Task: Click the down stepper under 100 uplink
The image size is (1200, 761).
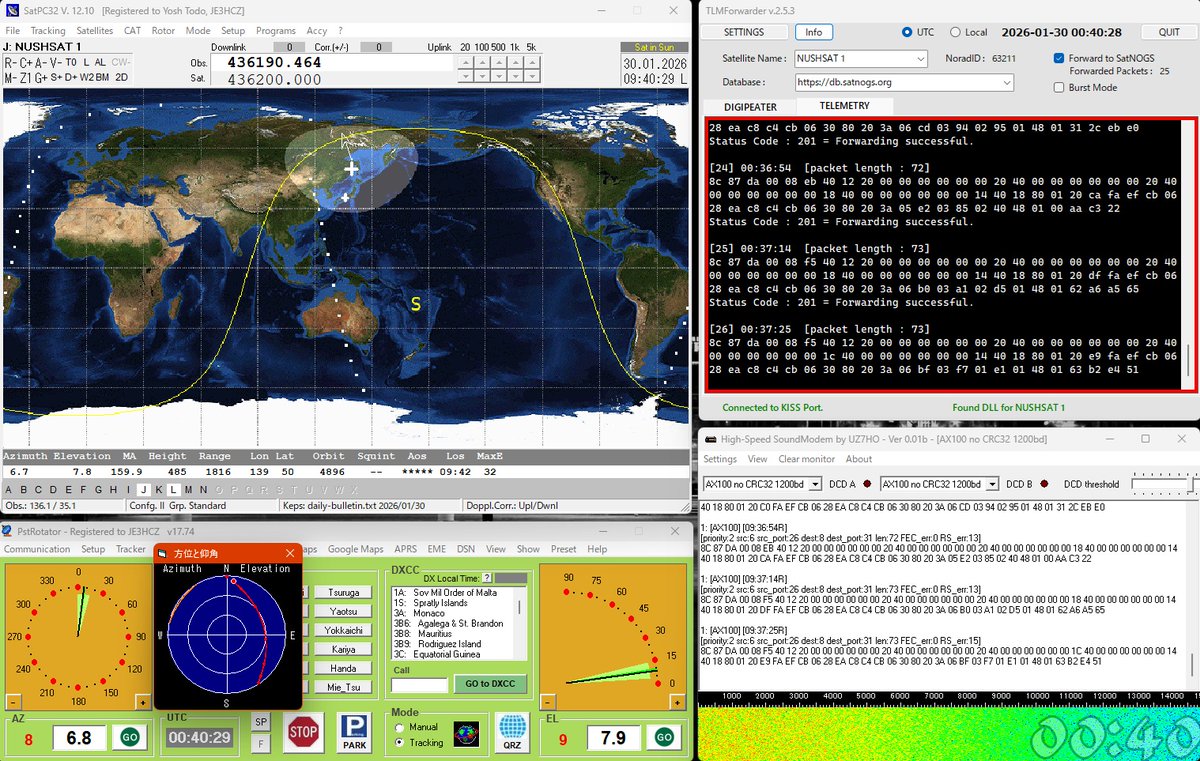Action: point(482,75)
